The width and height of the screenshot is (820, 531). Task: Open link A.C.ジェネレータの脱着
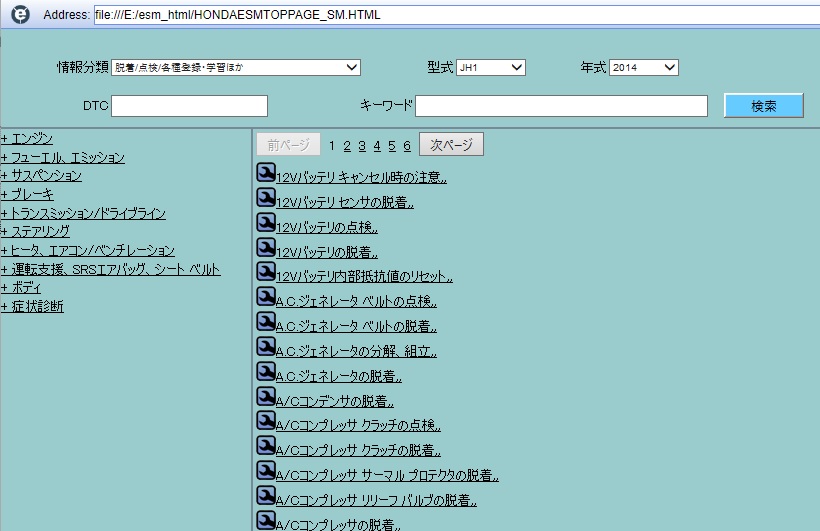(338, 377)
